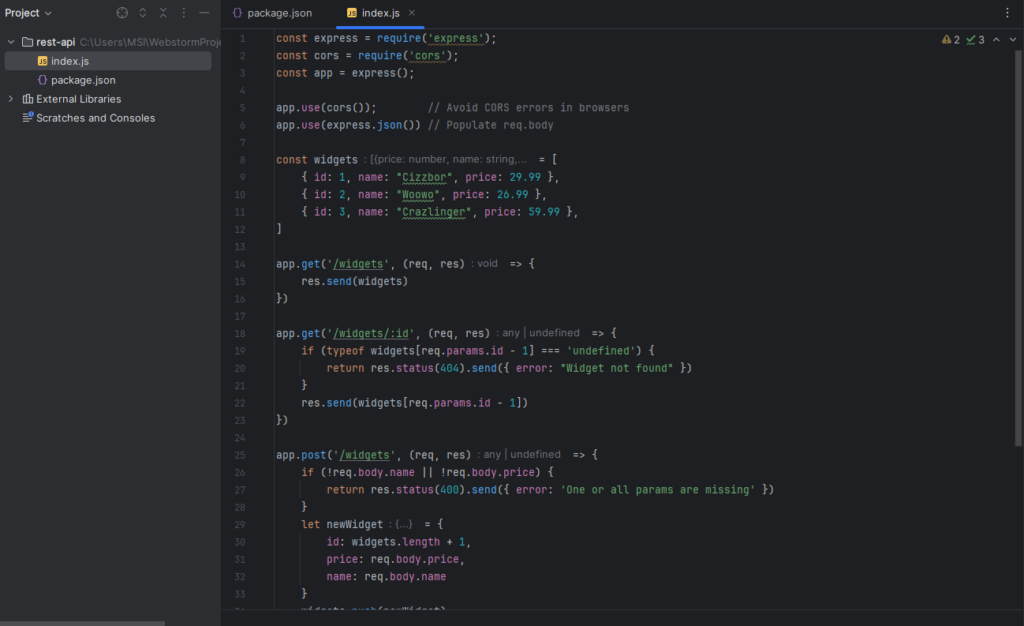This screenshot has width=1024, height=626.
Task: Click the 400 status code
Action: 449,490
